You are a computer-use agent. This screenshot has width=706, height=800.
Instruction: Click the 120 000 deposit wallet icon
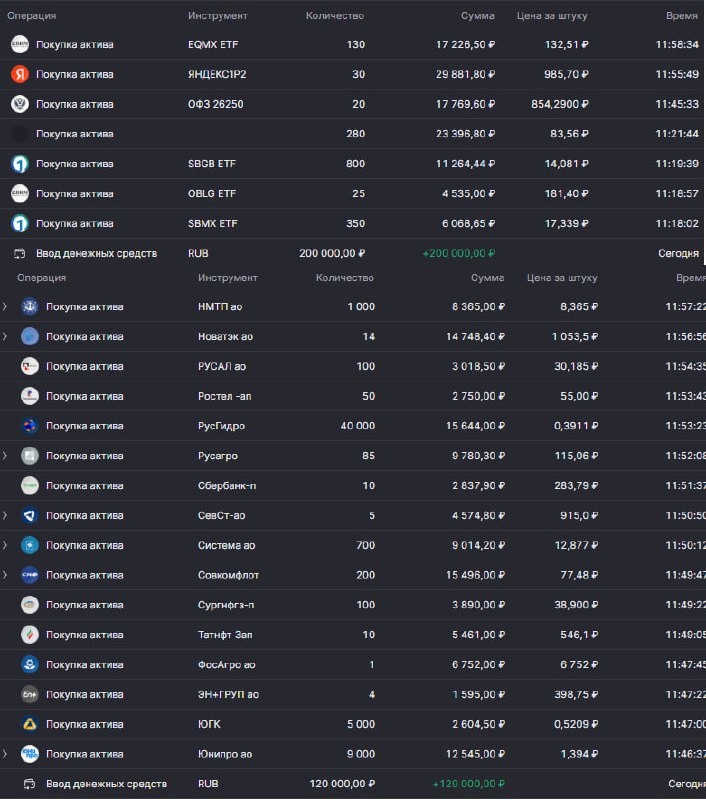tap(30, 784)
